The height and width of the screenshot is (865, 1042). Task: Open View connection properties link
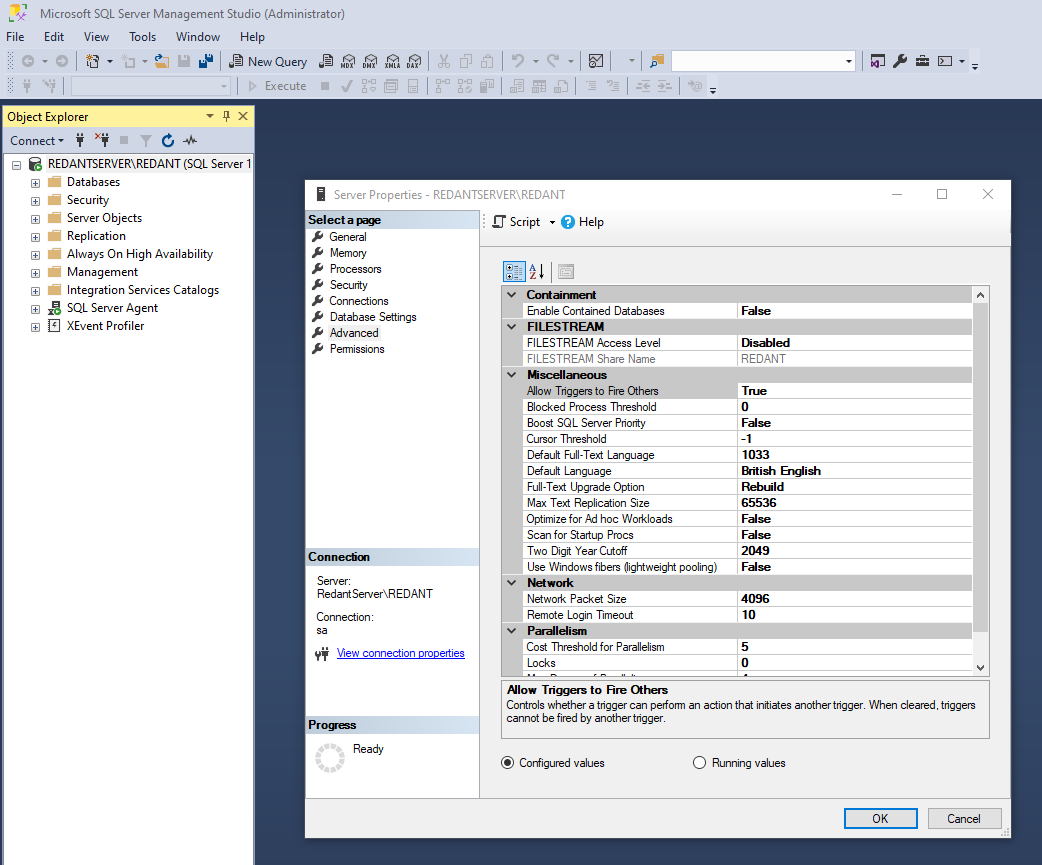pyautogui.click(x=400, y=653)
